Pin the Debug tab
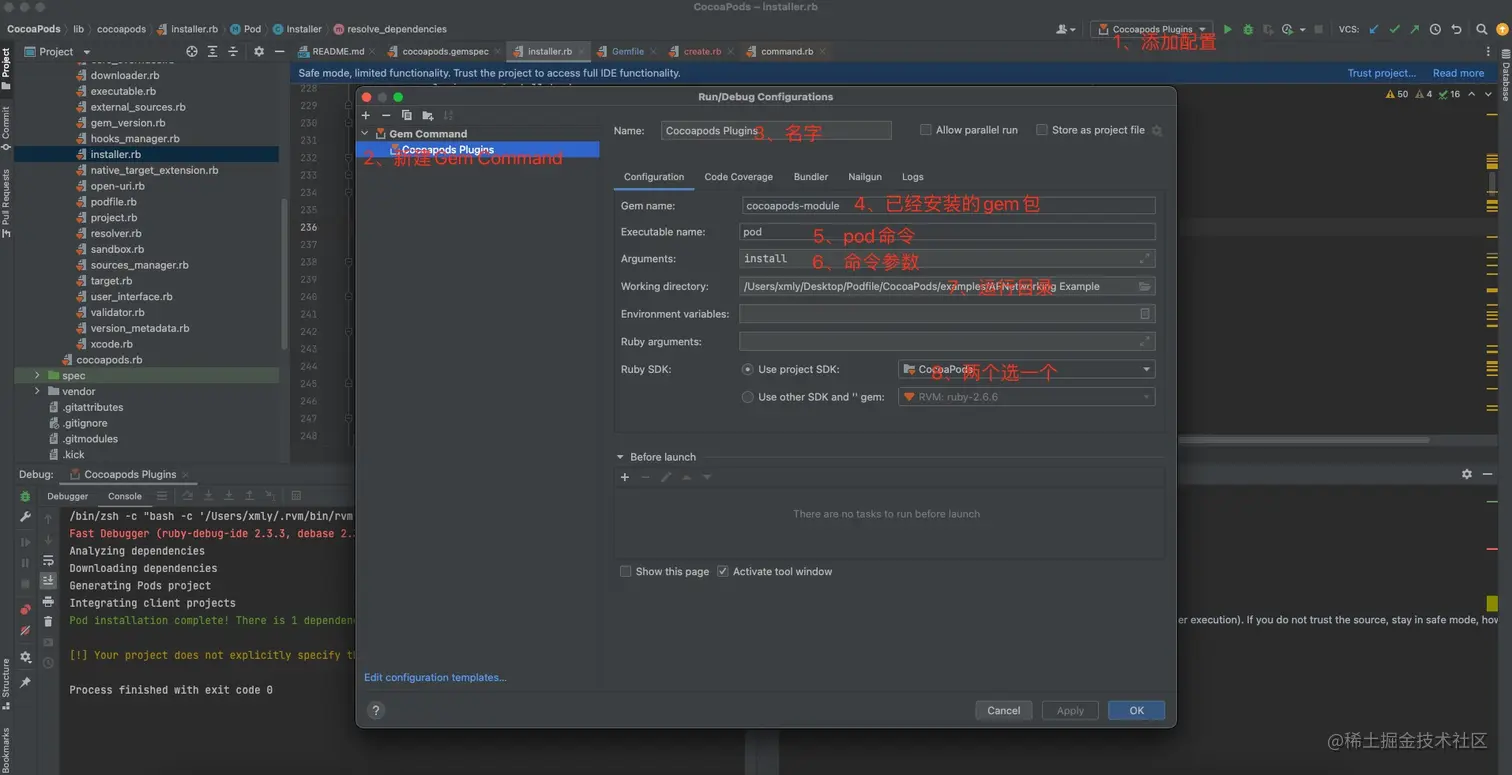The height and width of the screenshot is (775, 1512). 25,683
